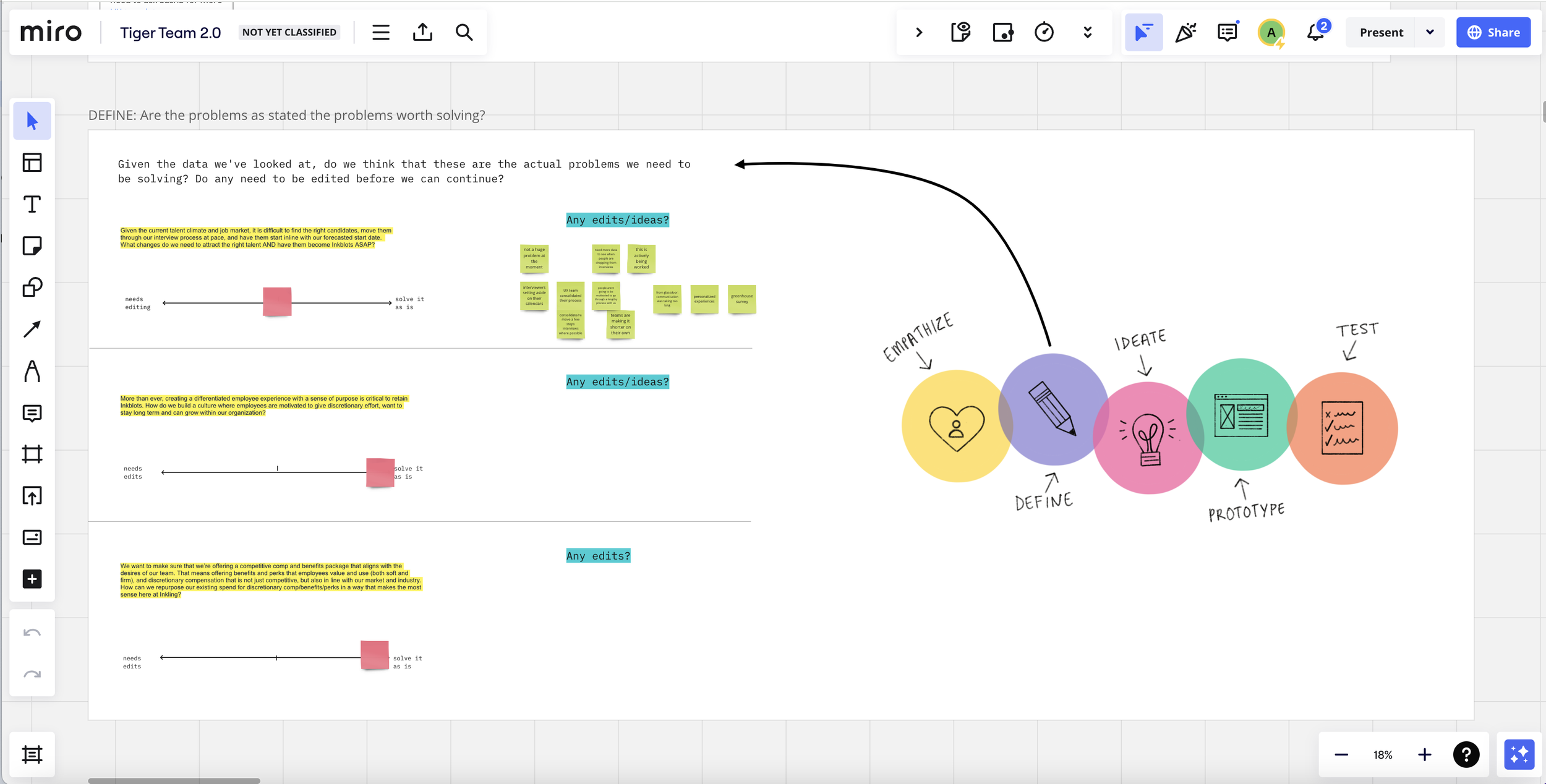
Task: Select the Connection line arrow tool
Action: coord(32,329)
